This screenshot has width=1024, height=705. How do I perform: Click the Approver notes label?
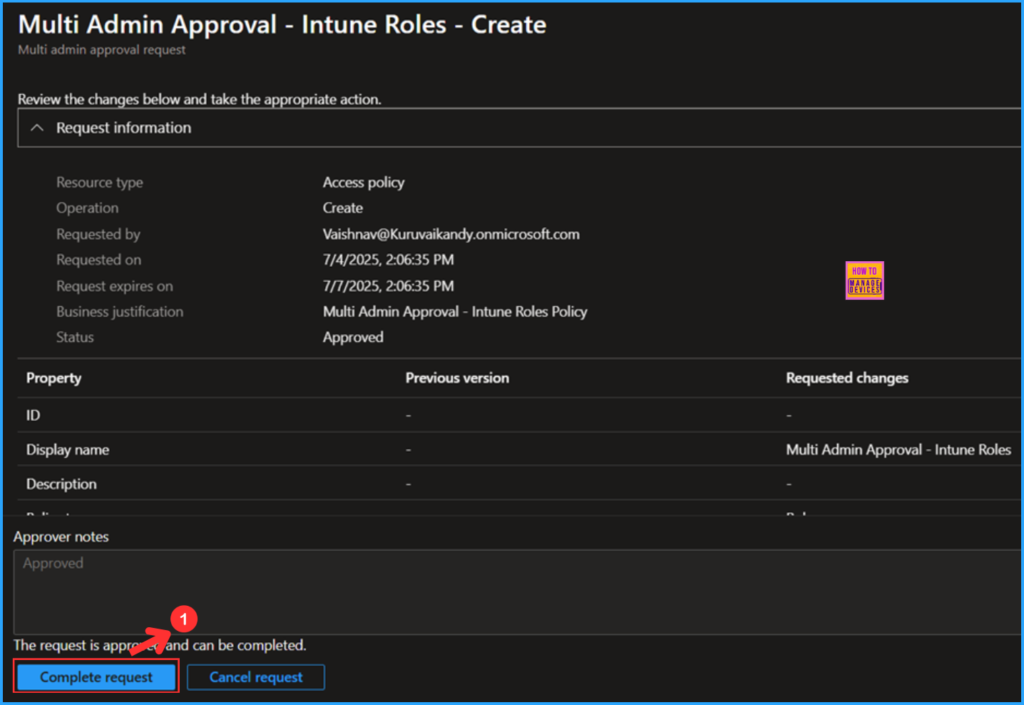tap(61, 537)
